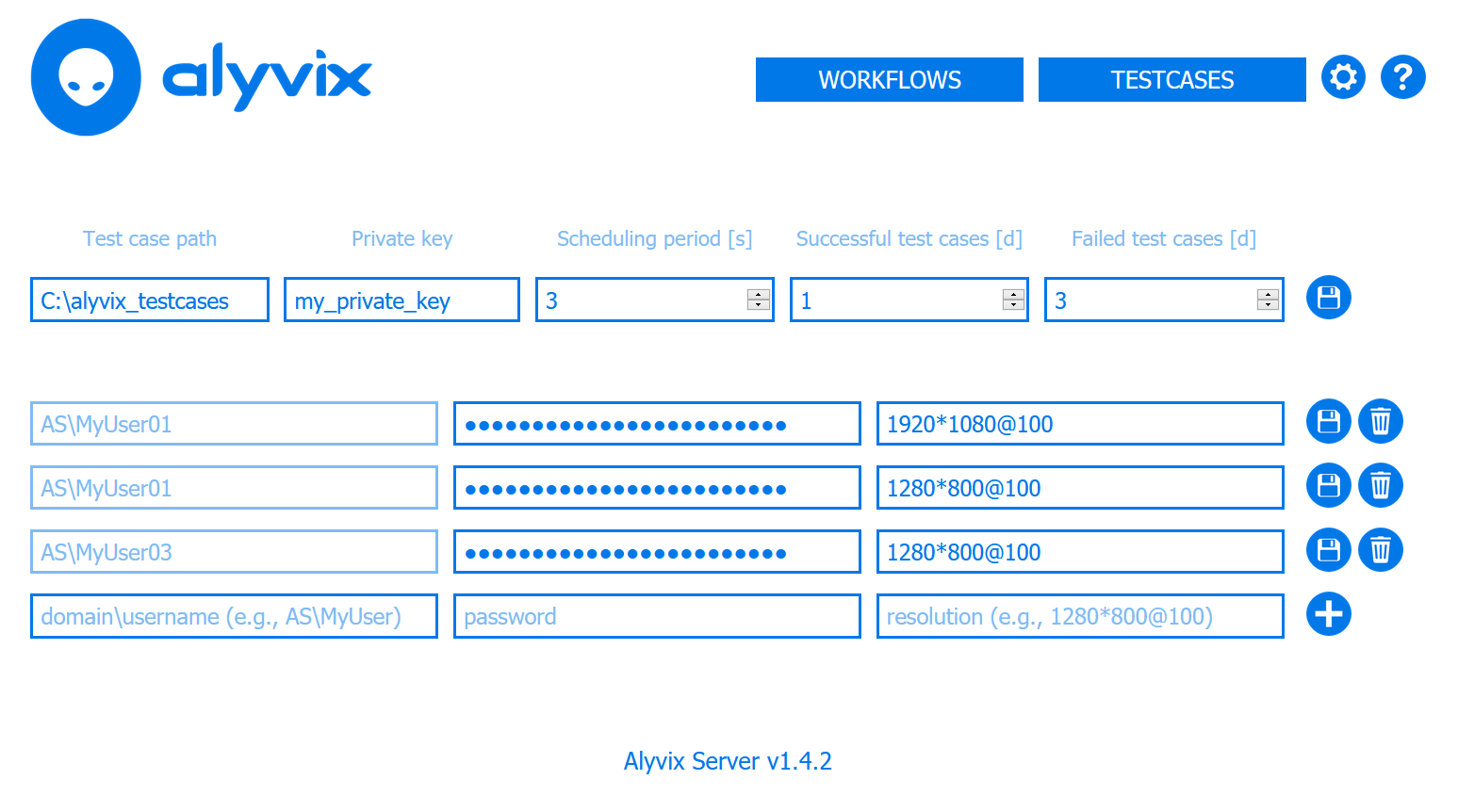Click the C:\alyvix_testcases path field

coord(150,300)
